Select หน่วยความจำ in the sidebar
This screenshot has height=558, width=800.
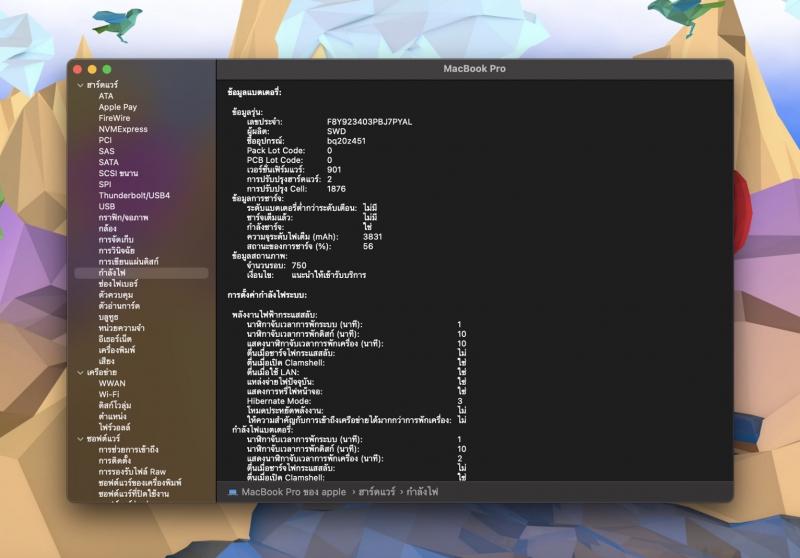coord(121,327)
